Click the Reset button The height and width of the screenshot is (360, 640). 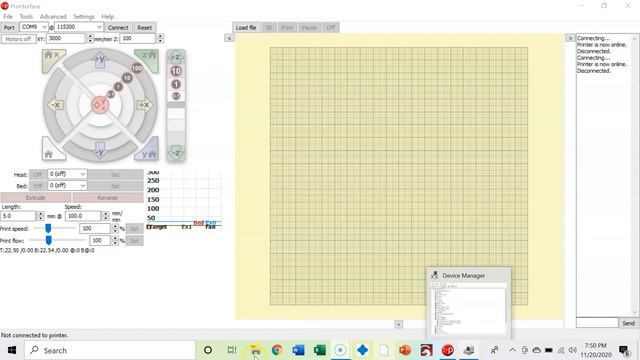(144, 27)
